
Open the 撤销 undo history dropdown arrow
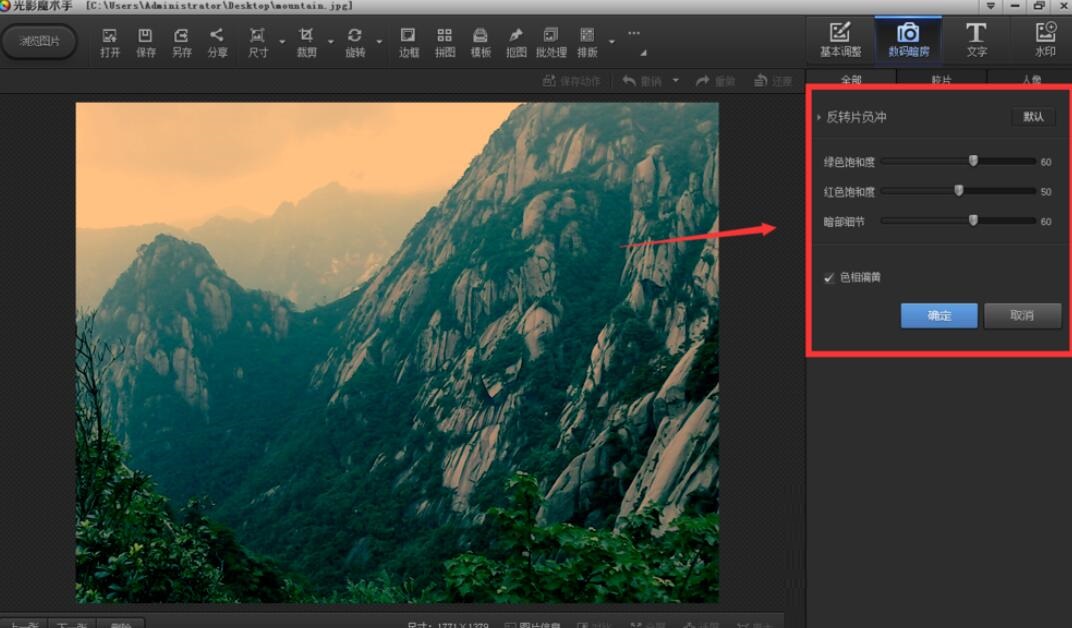[x=675, y=81]
